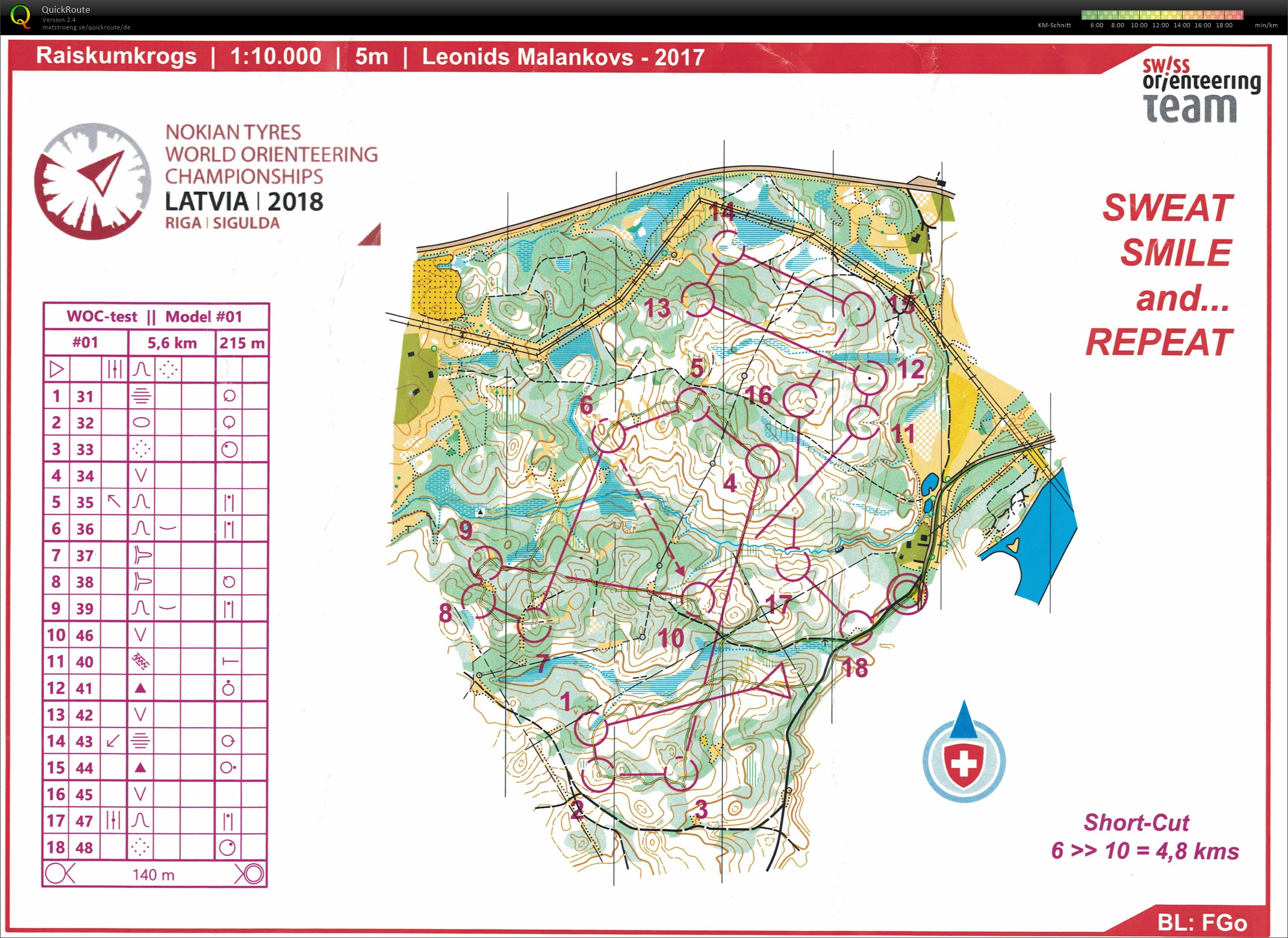Click the 'KM-Schnitt' label in the header
The width and height of the screenshot is (1288, 938).
click(x=1054, y=25)
